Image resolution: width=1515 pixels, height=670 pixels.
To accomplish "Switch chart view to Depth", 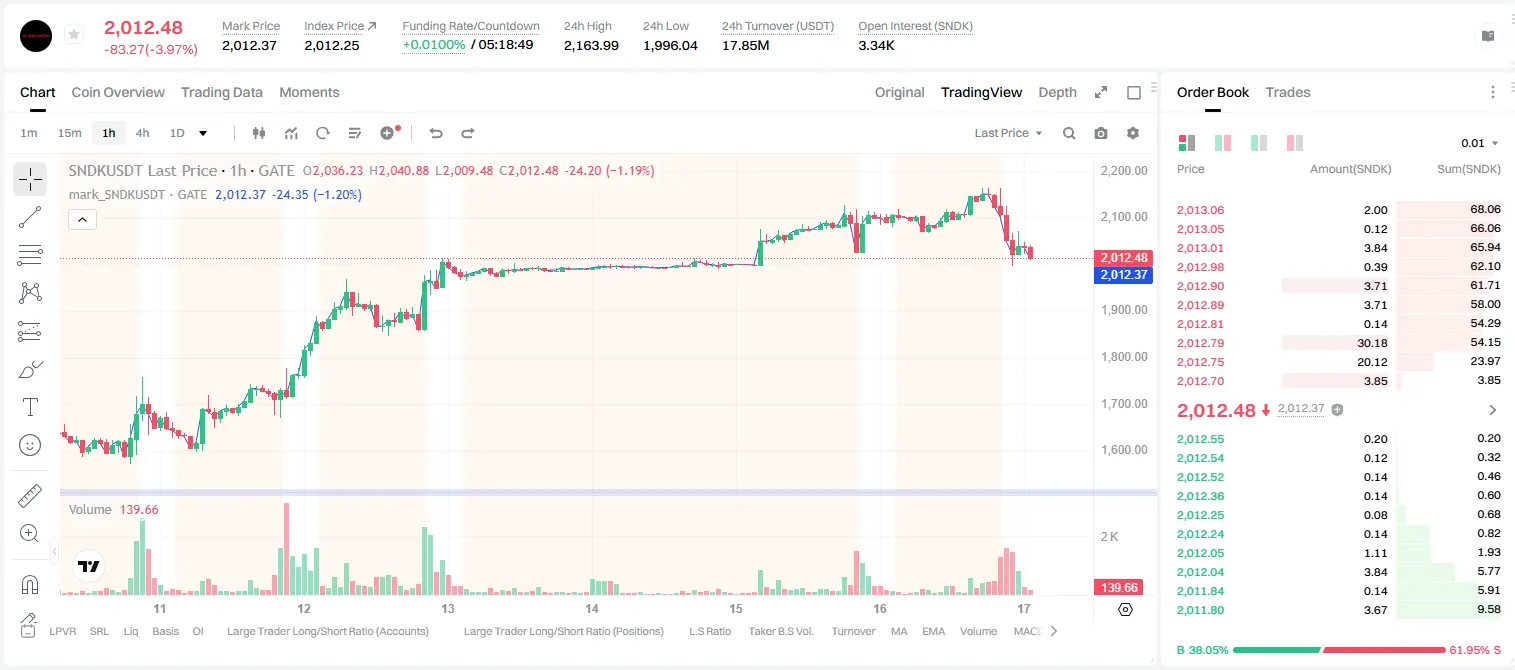I will 1057,92.
